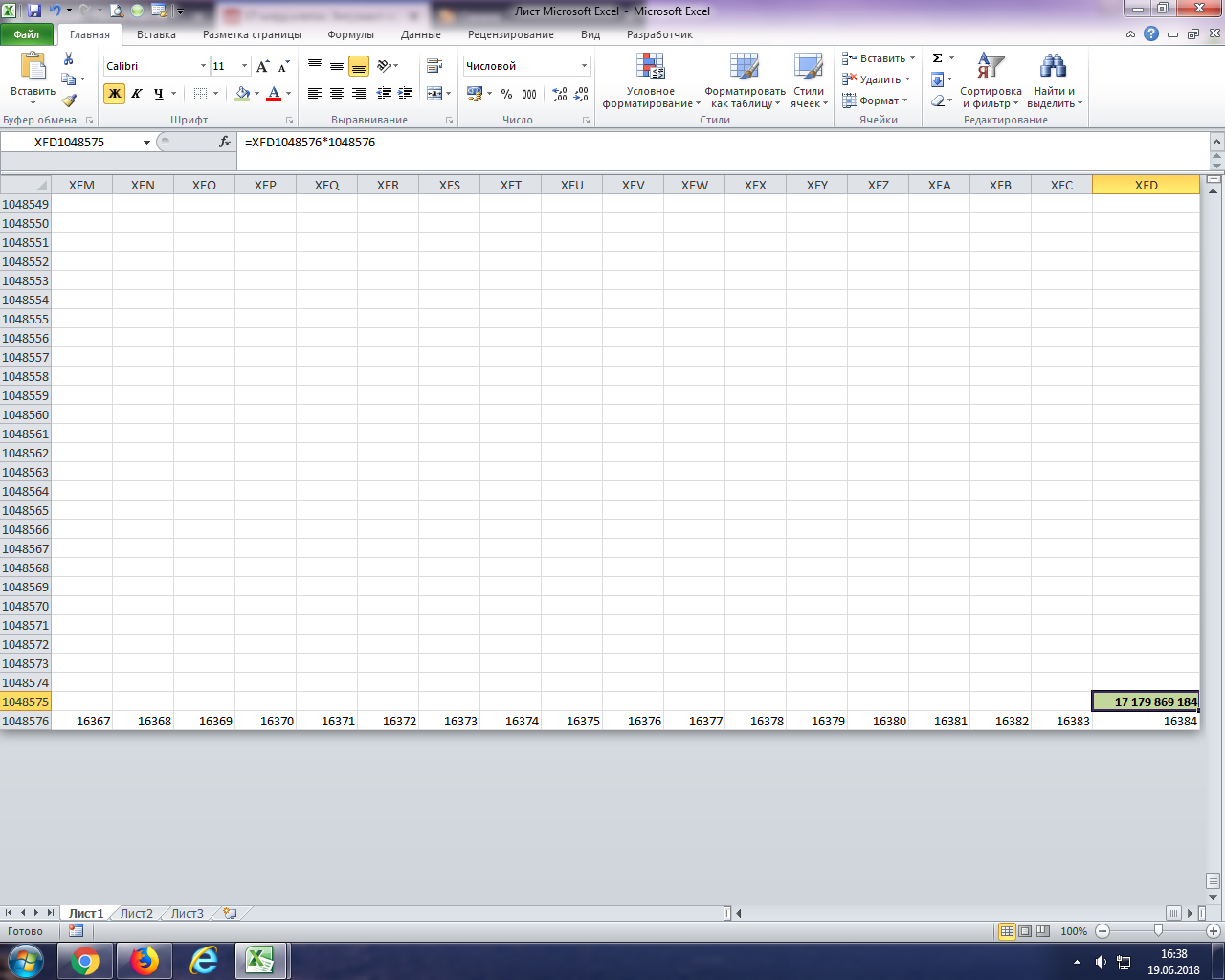Open Форматировать как таблицу dropdown
The height and width of the screenshot is (980, 1225).
(x=746, y=80)
